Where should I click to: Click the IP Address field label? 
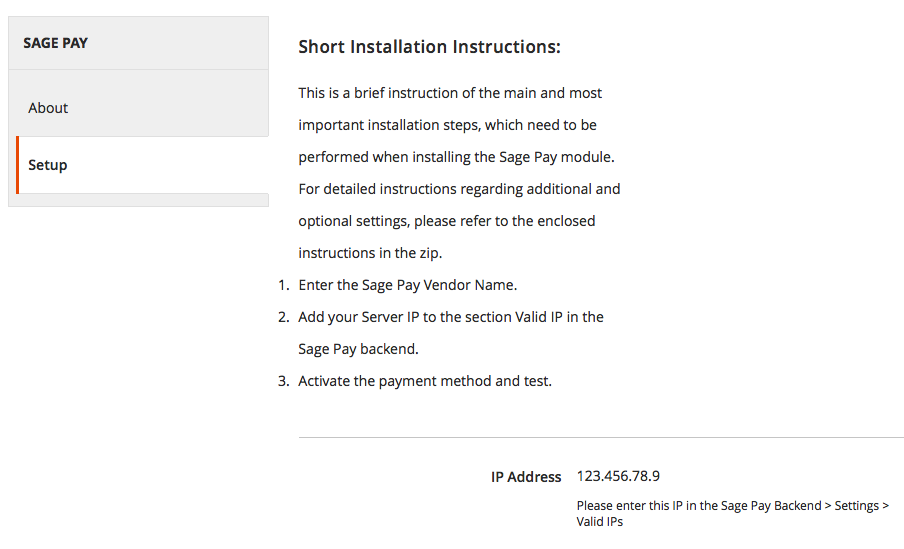(526, 477)
